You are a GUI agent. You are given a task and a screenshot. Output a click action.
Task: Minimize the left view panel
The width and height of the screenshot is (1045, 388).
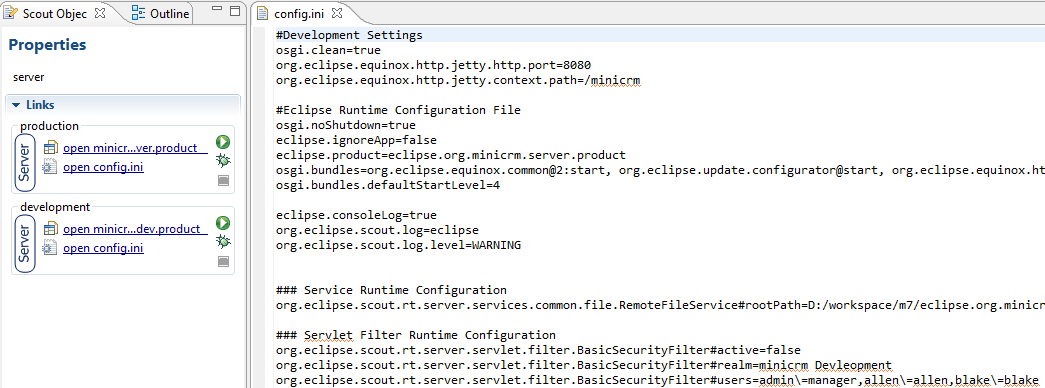217,10
